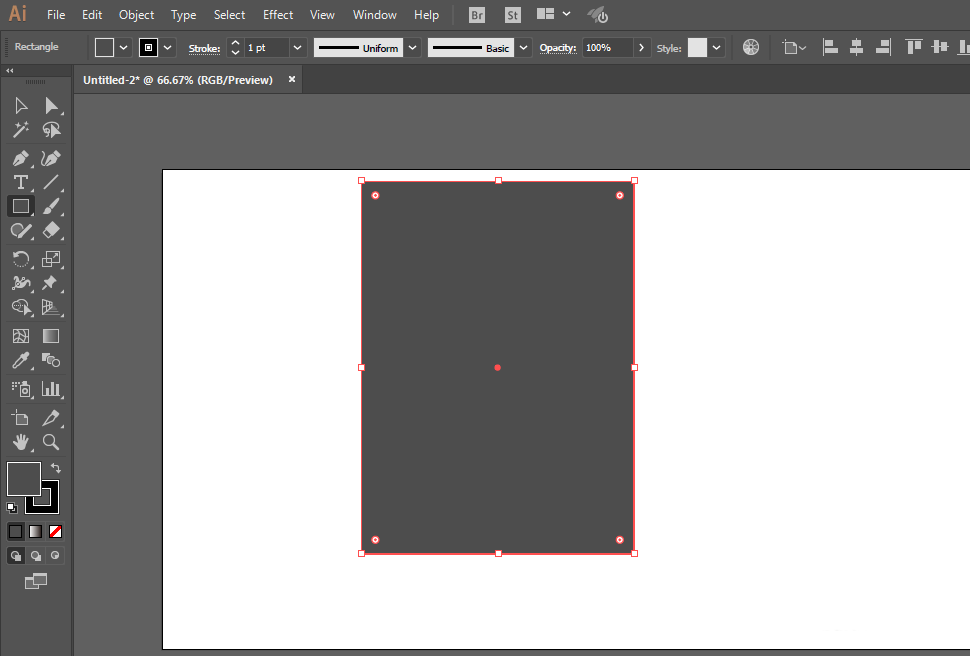Image resolution: width=970 pixels, height=656 pixels.
Task: Select the Column Graph tool
Action: 51,389
